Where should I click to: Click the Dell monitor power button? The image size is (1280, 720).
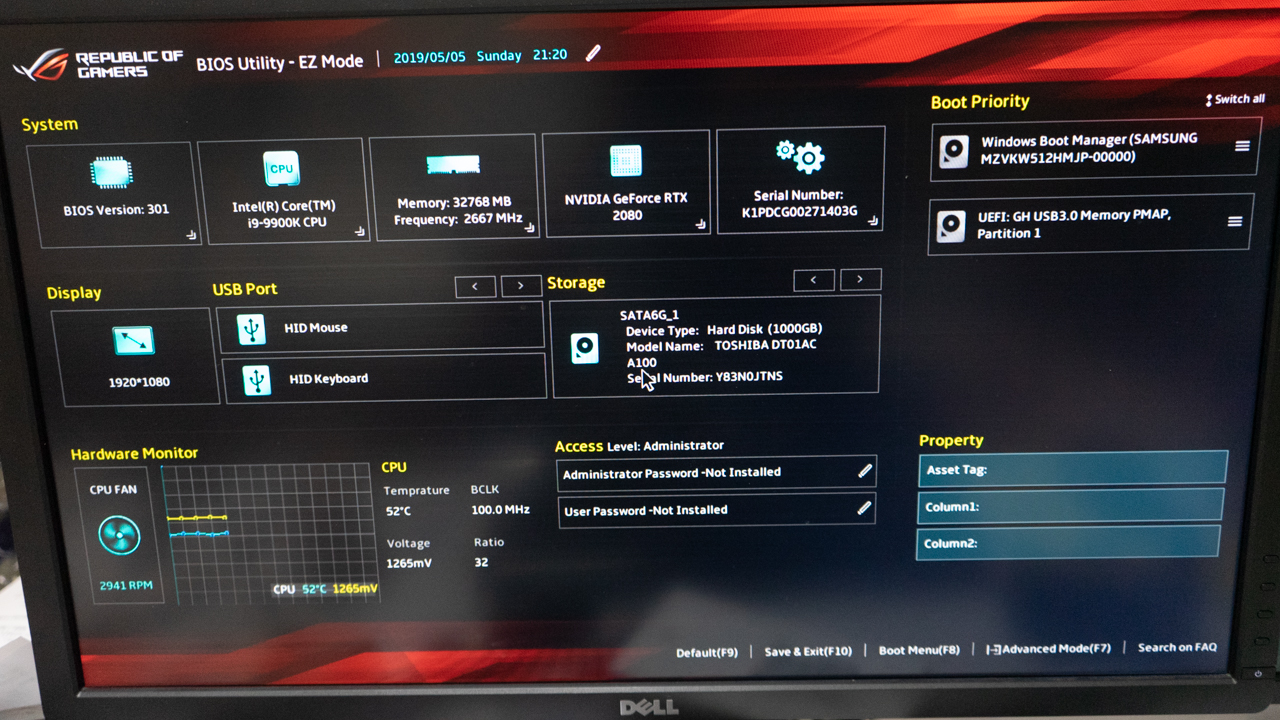click(1258, 673)
